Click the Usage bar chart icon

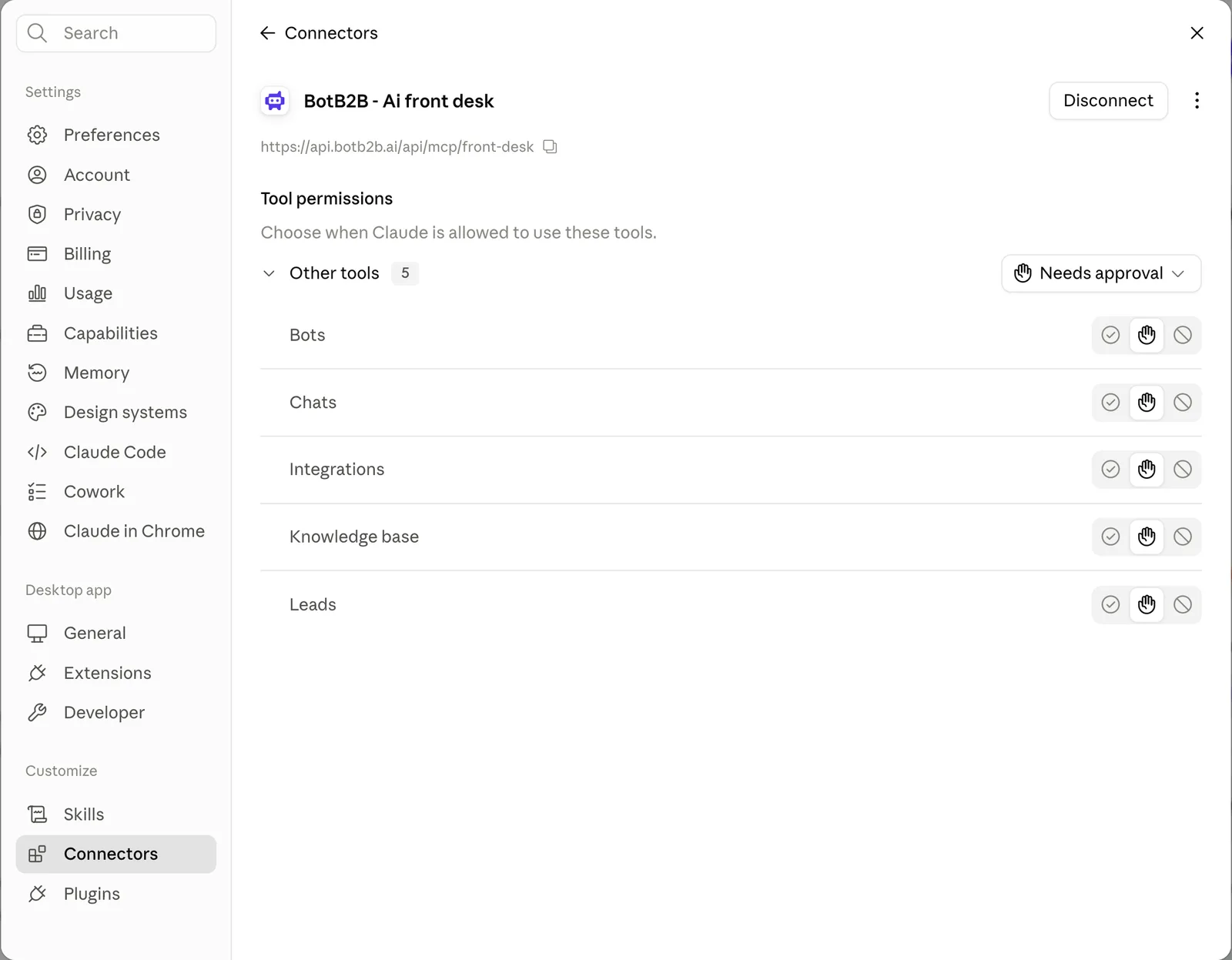(x=37, y=293)
